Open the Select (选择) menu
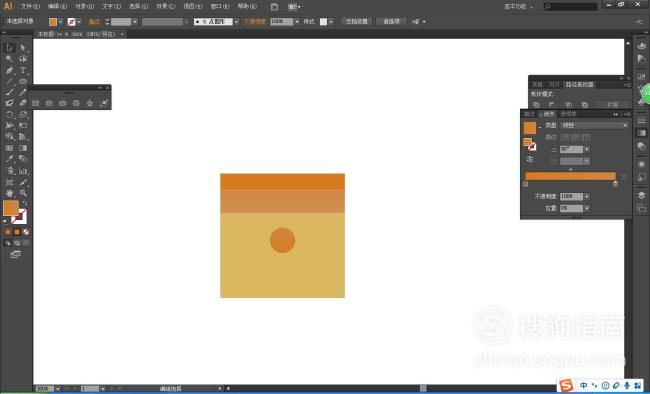650x394 pixels. coord(138,6)
